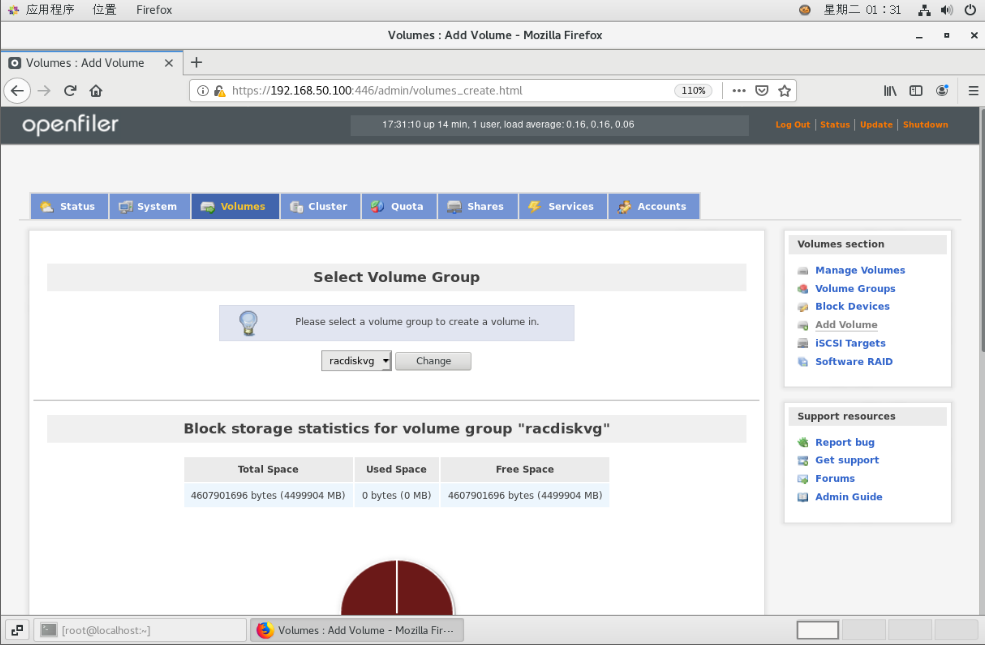Open the Firefox menu in top panel
This screenshot has height=645, width=985.
154,10
